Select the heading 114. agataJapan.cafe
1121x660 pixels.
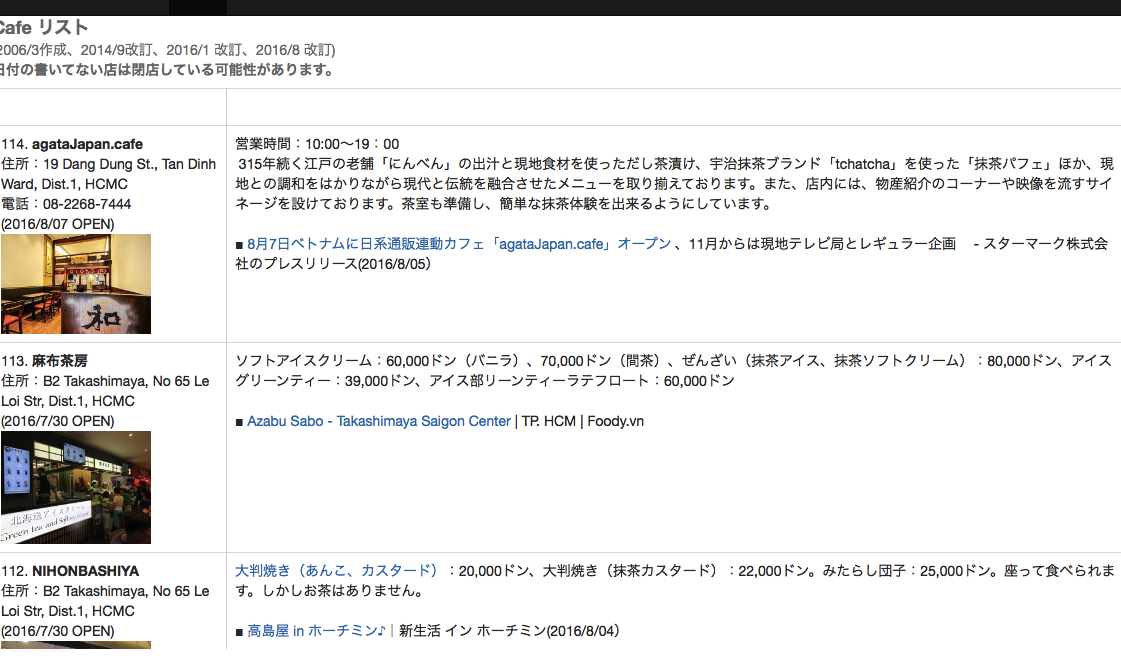pos(72,144)
